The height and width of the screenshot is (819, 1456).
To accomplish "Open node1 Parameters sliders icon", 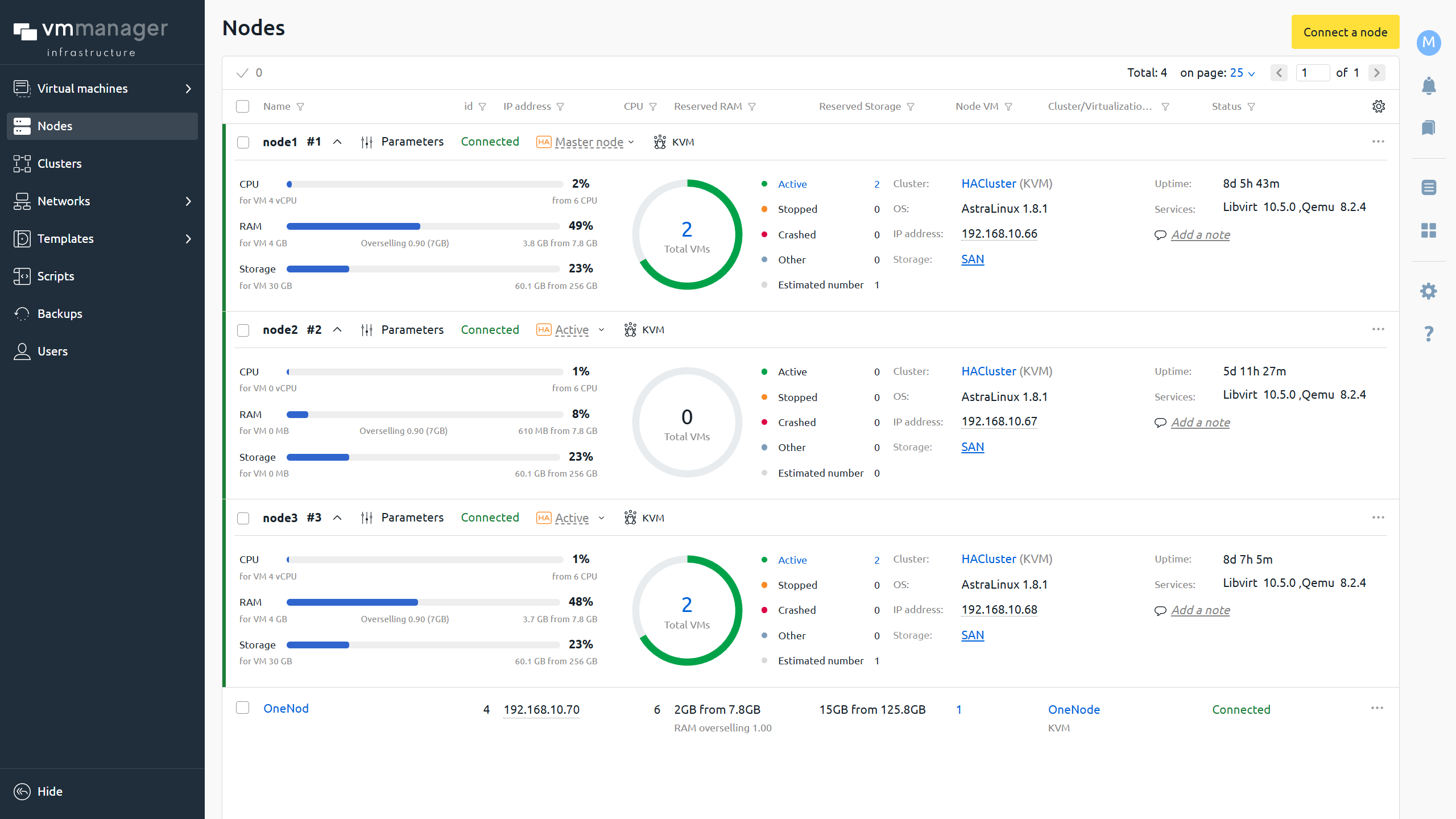I will pos(367,142).
